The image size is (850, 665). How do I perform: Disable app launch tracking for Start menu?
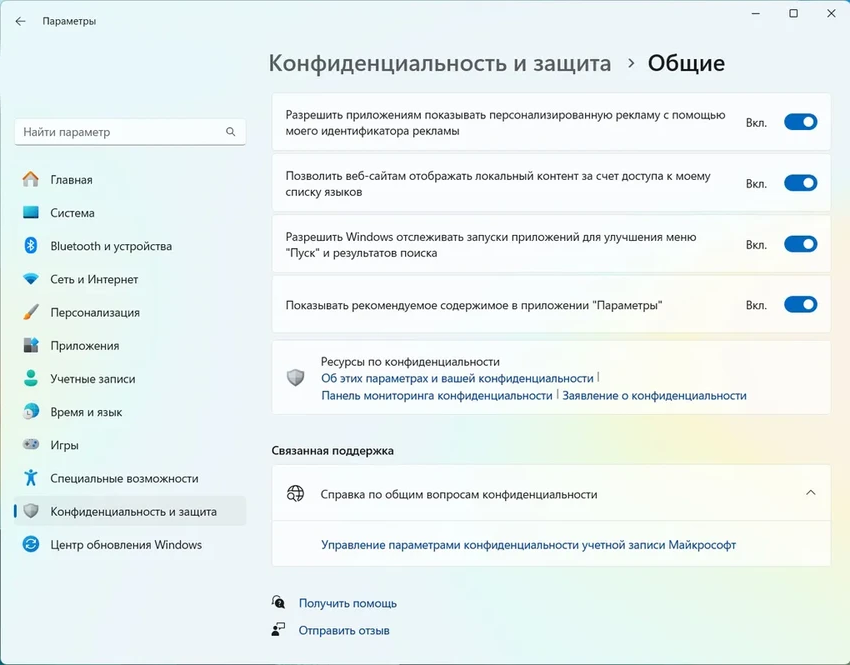click(x=800, y=244)
